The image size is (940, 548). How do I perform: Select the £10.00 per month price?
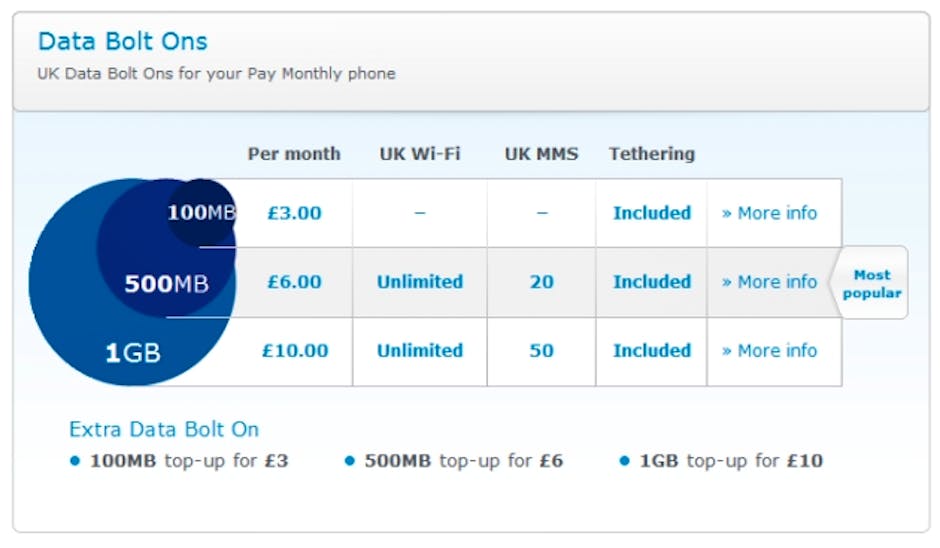point(294,351)
